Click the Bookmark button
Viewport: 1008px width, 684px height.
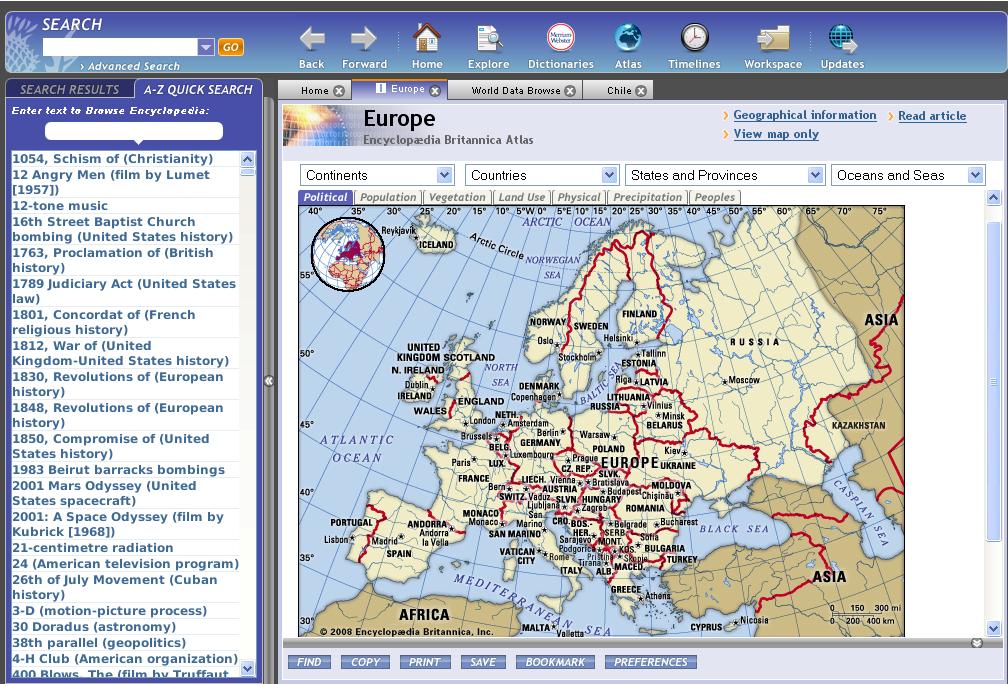(555, 662)
